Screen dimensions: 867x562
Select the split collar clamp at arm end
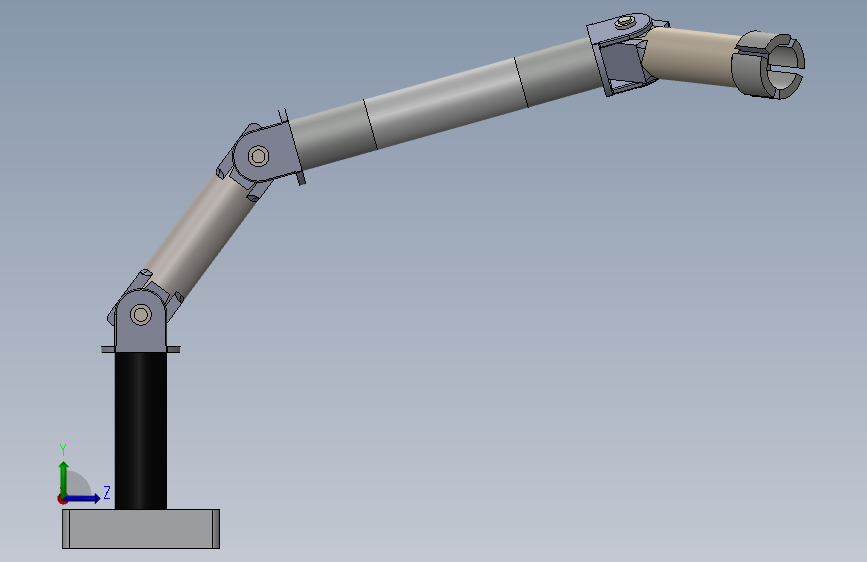pos(768,65)
